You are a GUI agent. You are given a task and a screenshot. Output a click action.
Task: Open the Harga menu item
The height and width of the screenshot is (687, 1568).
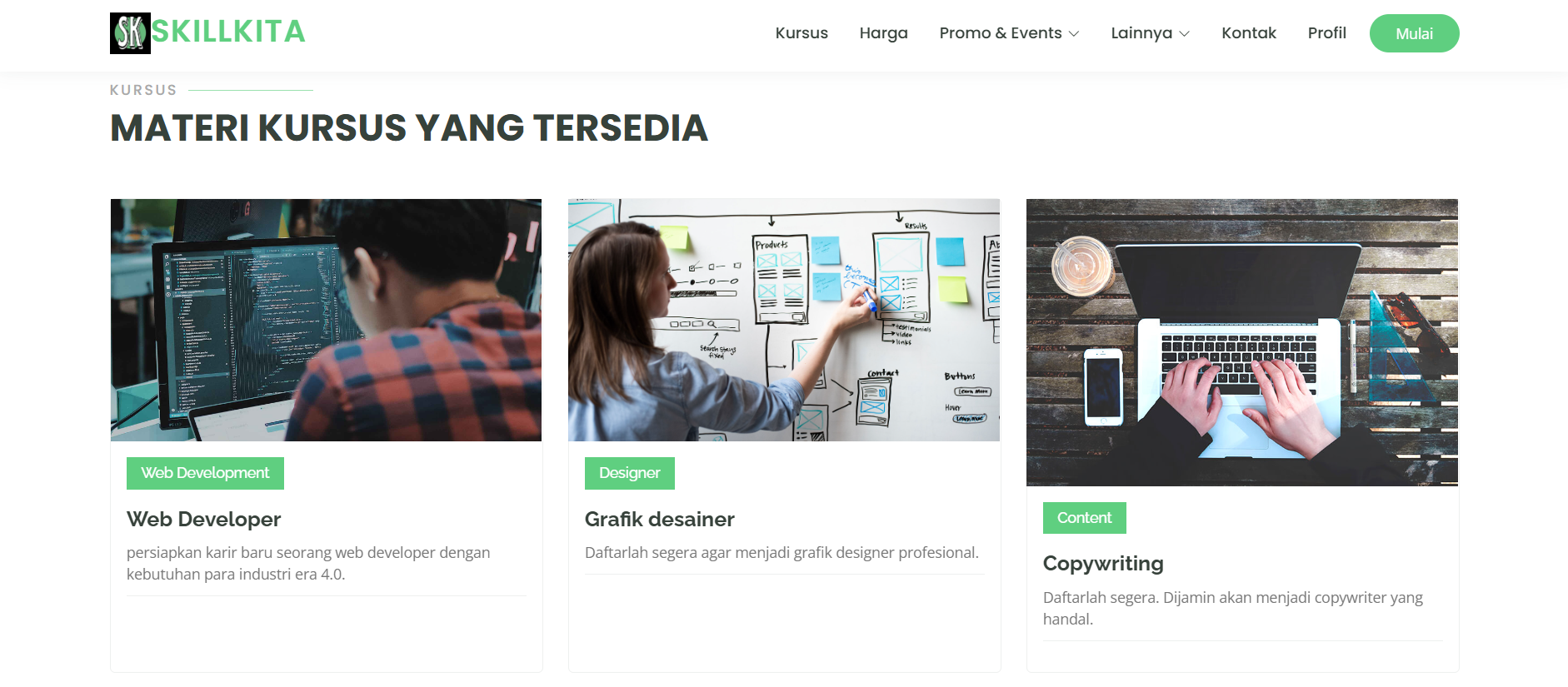883,33
